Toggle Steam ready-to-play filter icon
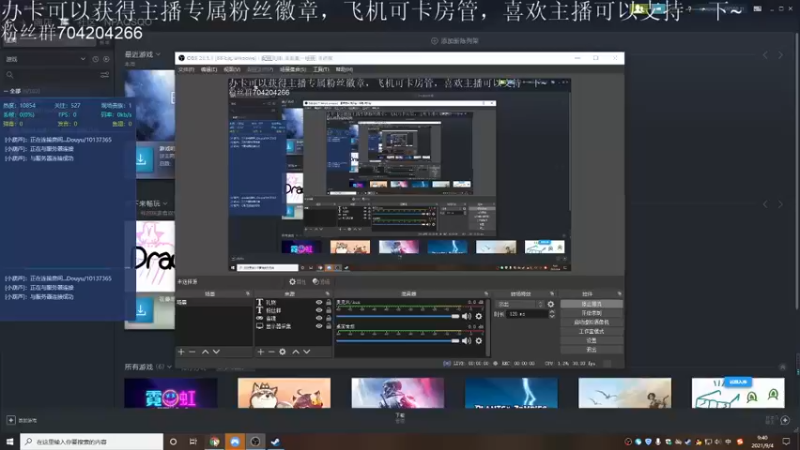 tap(106, 59)
